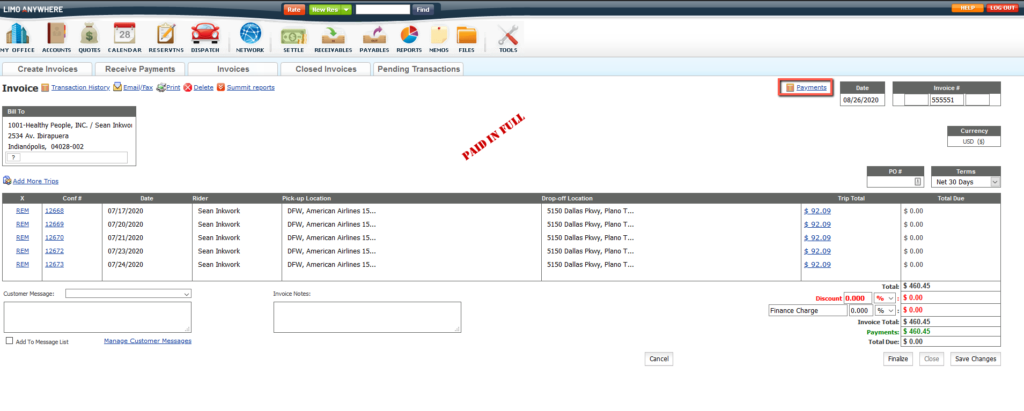
Task: Click the PO # lookup icon
Action: (x=918, y=182)
